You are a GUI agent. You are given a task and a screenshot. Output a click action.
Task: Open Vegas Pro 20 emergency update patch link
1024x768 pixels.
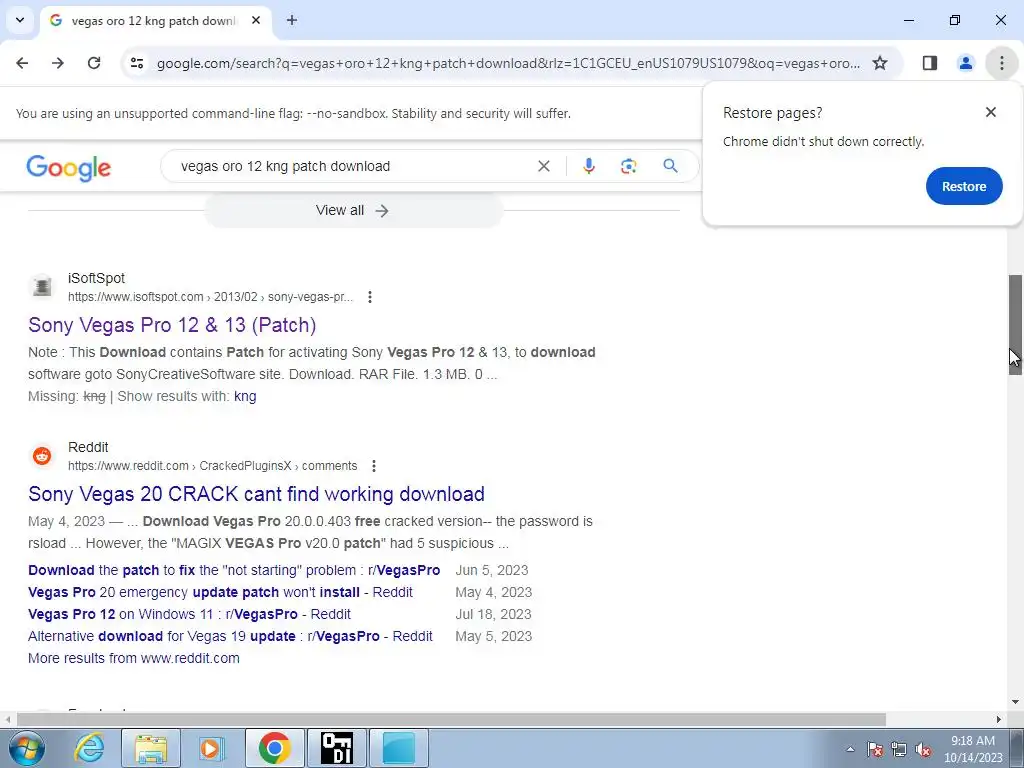point(220,592)
